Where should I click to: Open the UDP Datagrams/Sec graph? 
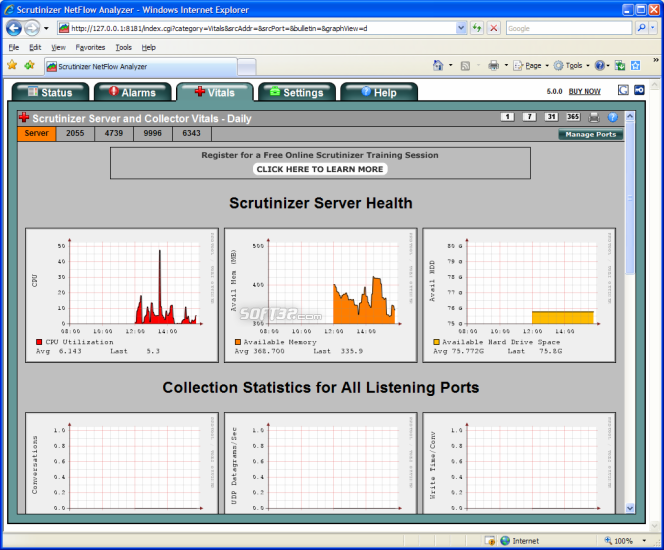321,463
